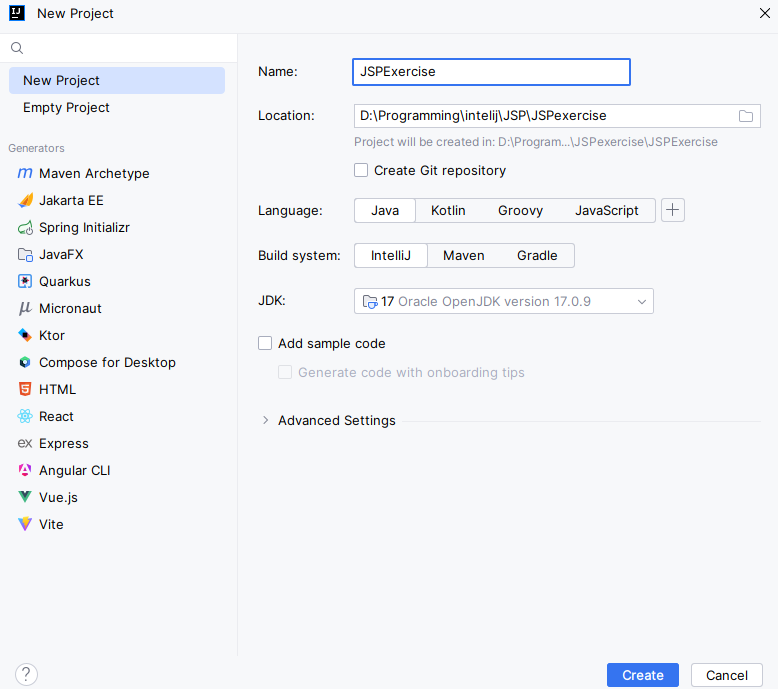Open the JDK version dropdown

click(x=504, y=301)
